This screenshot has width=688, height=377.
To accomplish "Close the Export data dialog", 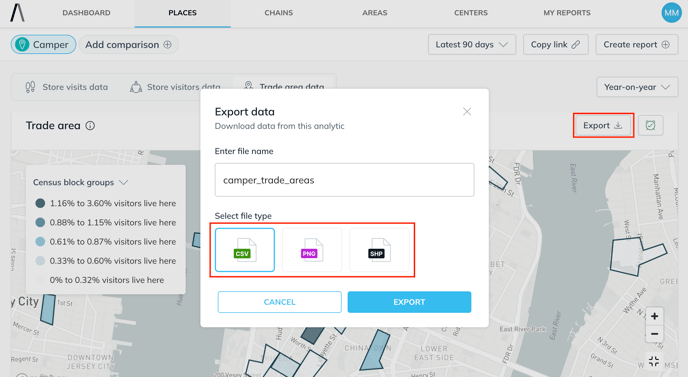I will tap(467, 111).
